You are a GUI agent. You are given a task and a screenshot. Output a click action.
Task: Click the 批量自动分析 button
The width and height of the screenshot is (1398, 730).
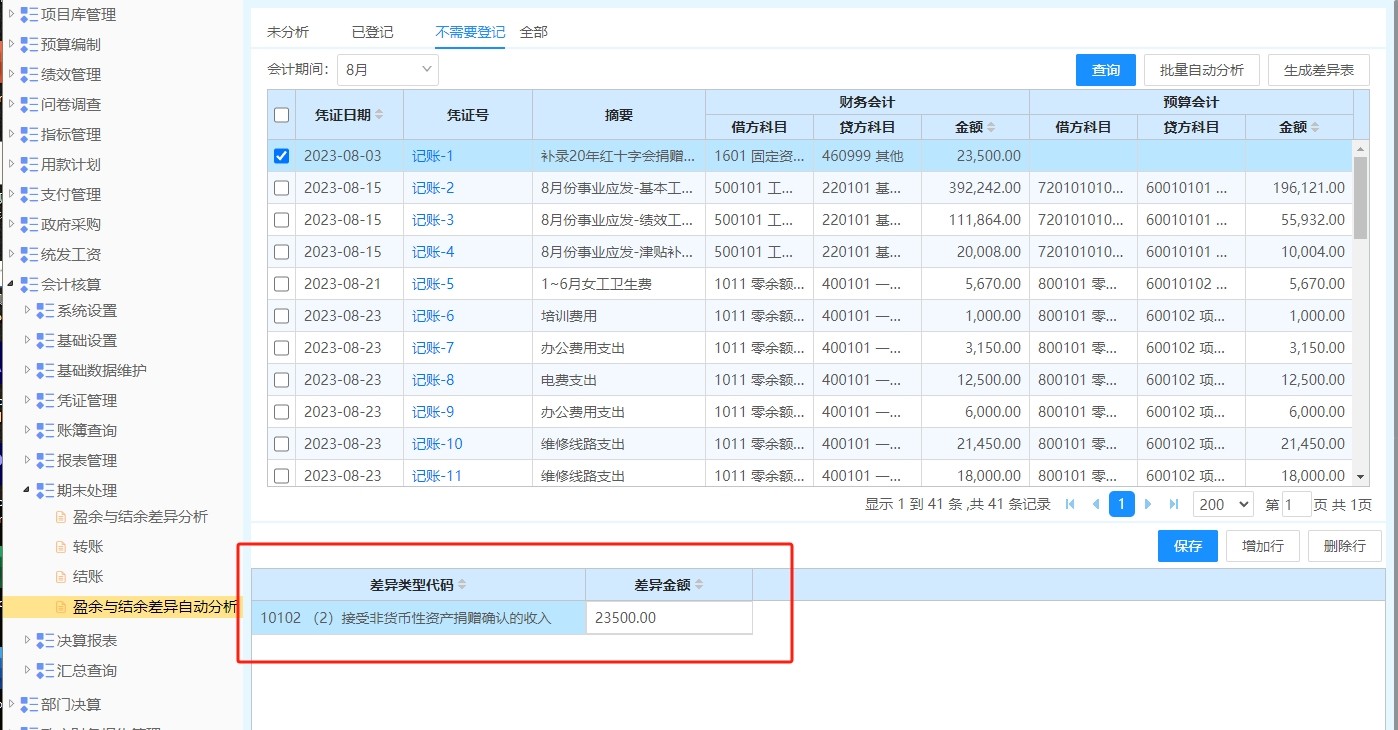[x=1202, y=70]
